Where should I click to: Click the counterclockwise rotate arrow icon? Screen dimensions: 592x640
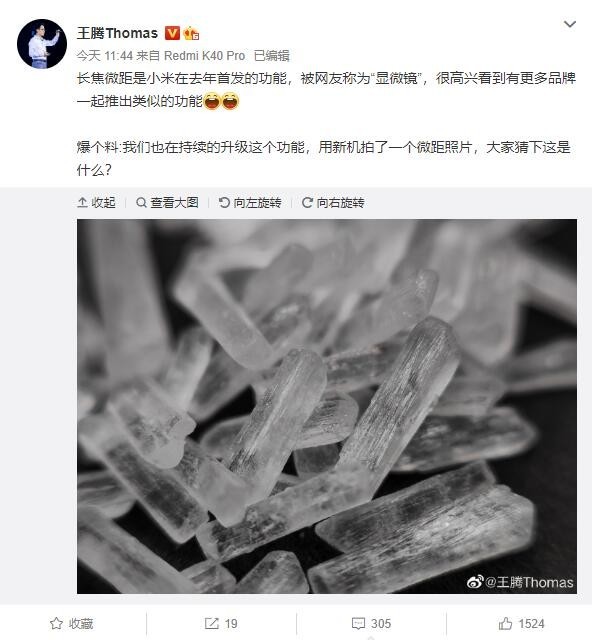coord(224,202)
